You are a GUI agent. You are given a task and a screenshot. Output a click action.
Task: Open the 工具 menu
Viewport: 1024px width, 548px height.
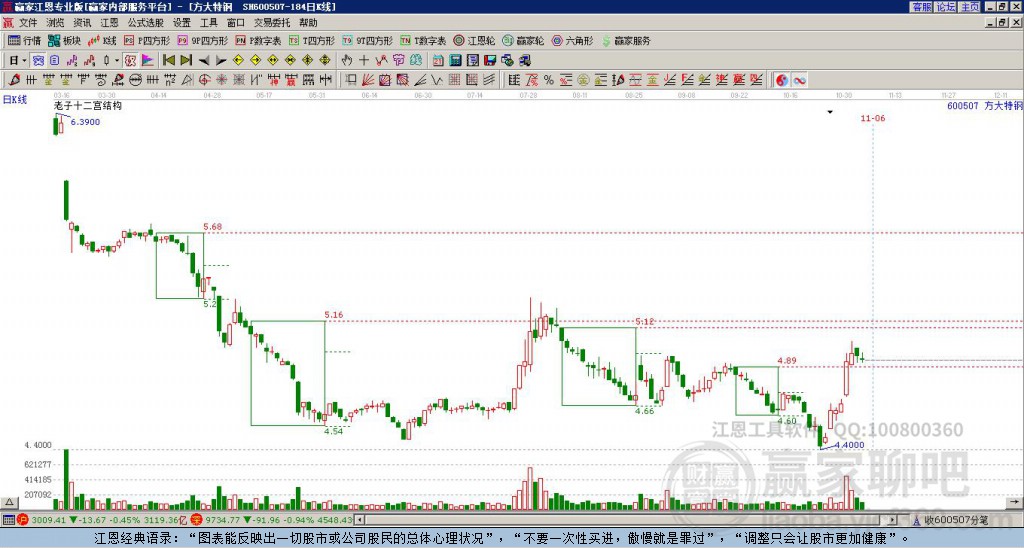coord(208,23)
